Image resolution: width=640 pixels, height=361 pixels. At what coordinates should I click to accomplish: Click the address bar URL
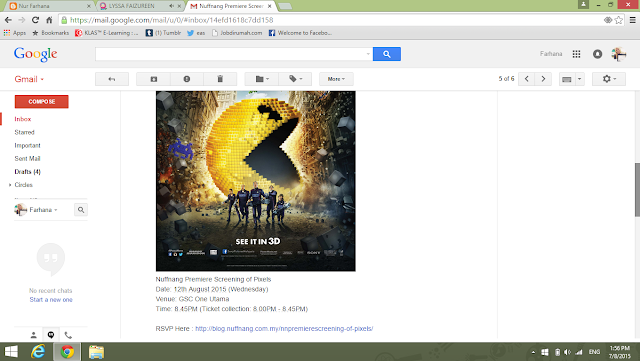click(x=171, y=20)
